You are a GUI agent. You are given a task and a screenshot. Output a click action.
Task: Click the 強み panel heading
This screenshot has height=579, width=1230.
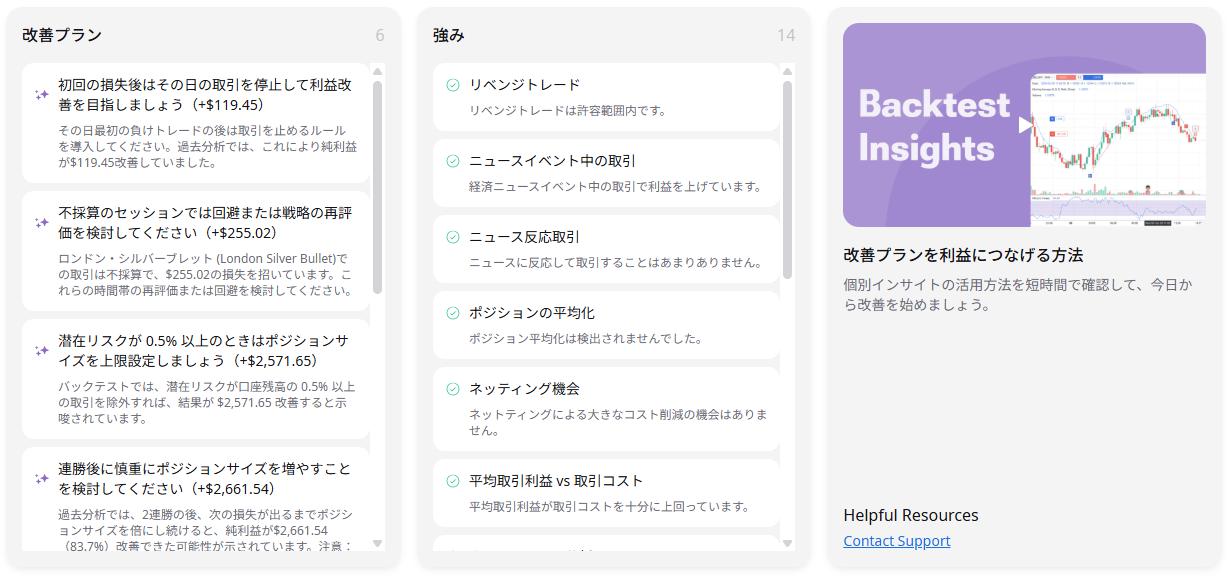[x=449, y=35]
